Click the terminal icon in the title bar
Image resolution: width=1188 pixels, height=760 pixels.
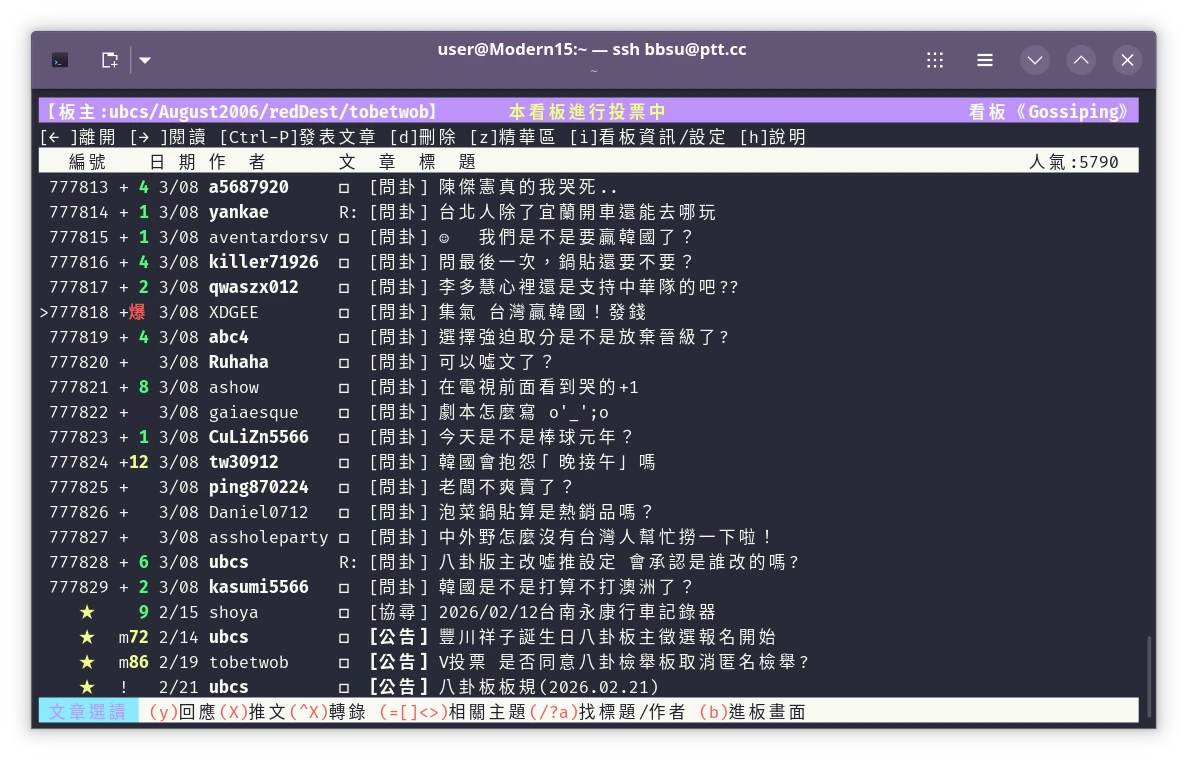[60, 60]
